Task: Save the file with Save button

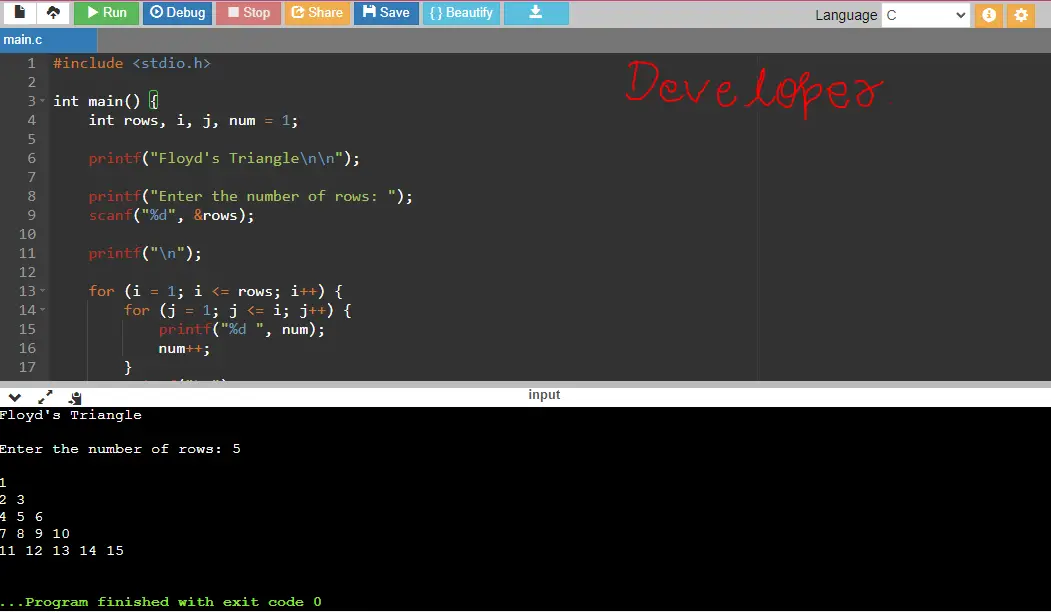Action: (386, 13)
